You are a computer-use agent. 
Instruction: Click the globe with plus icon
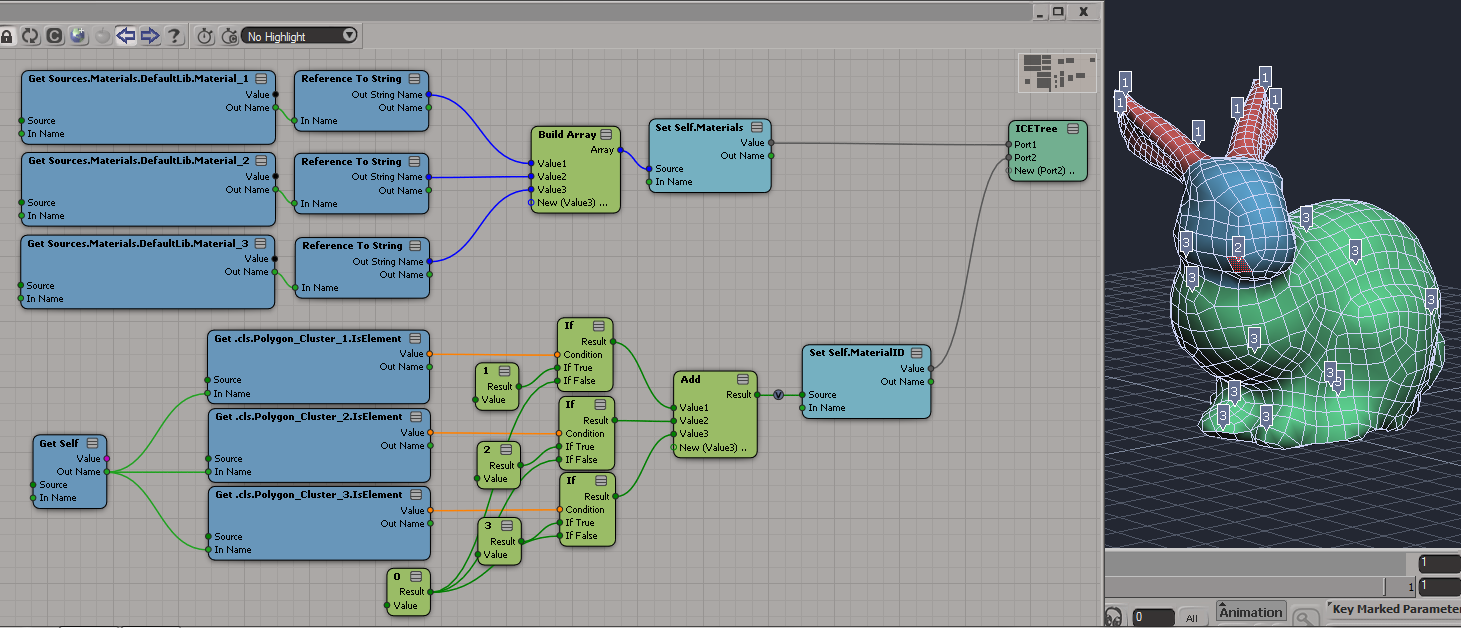coord(78,37)
